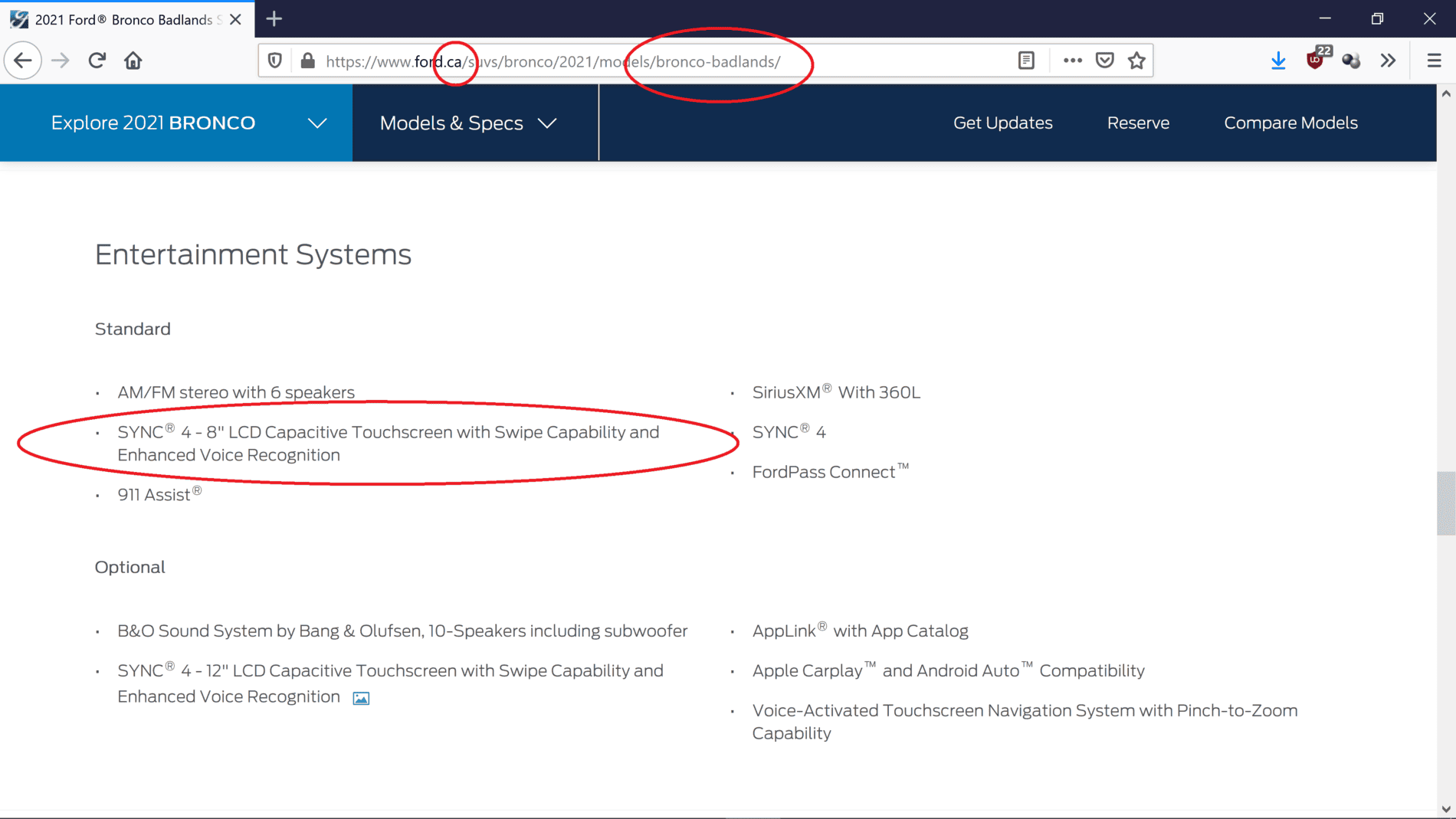Go back to the previous page

23,61
